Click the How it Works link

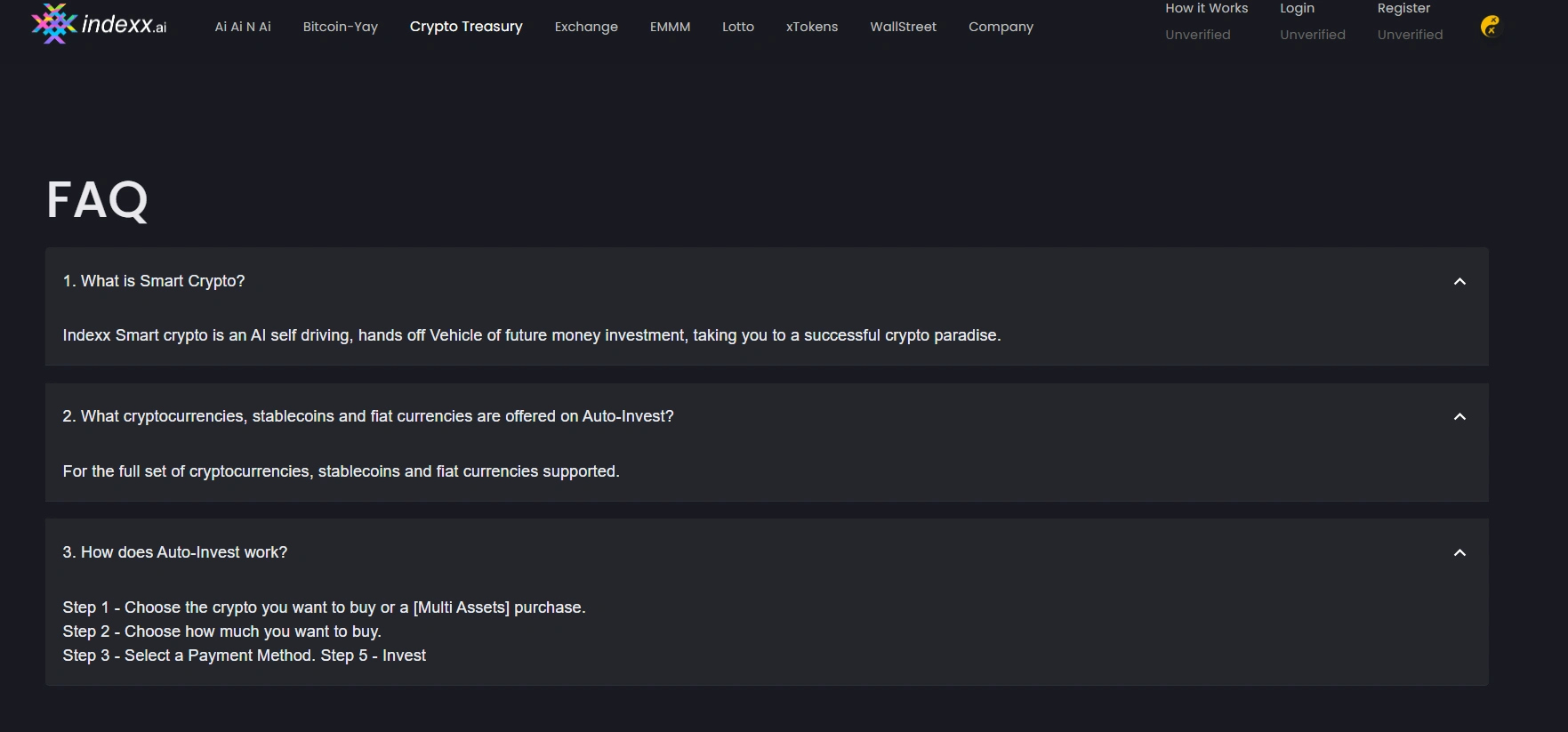click(1207, 8)
